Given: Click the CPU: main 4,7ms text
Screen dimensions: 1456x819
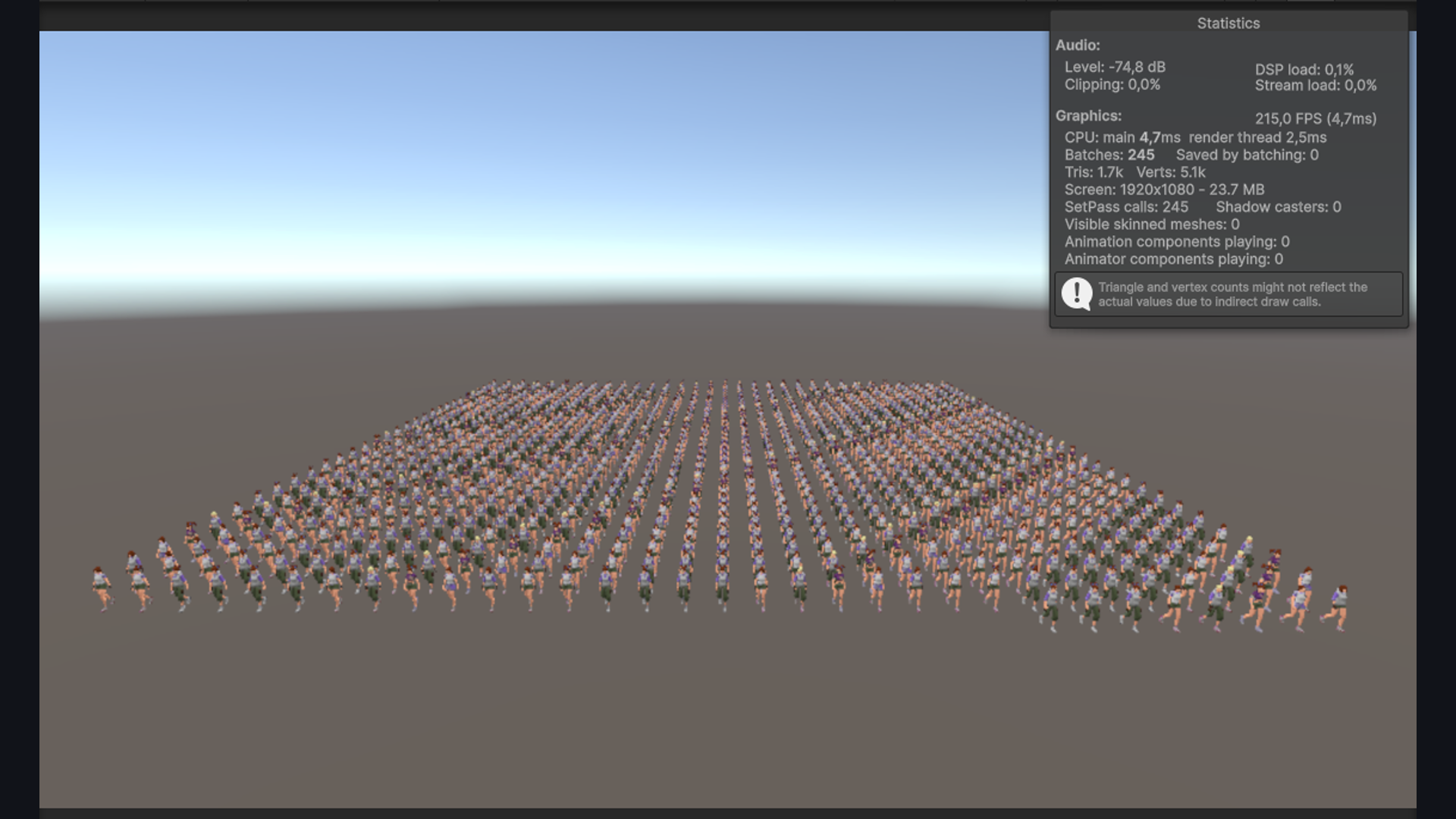Looking at the screenshot, I should [1122, 138].
